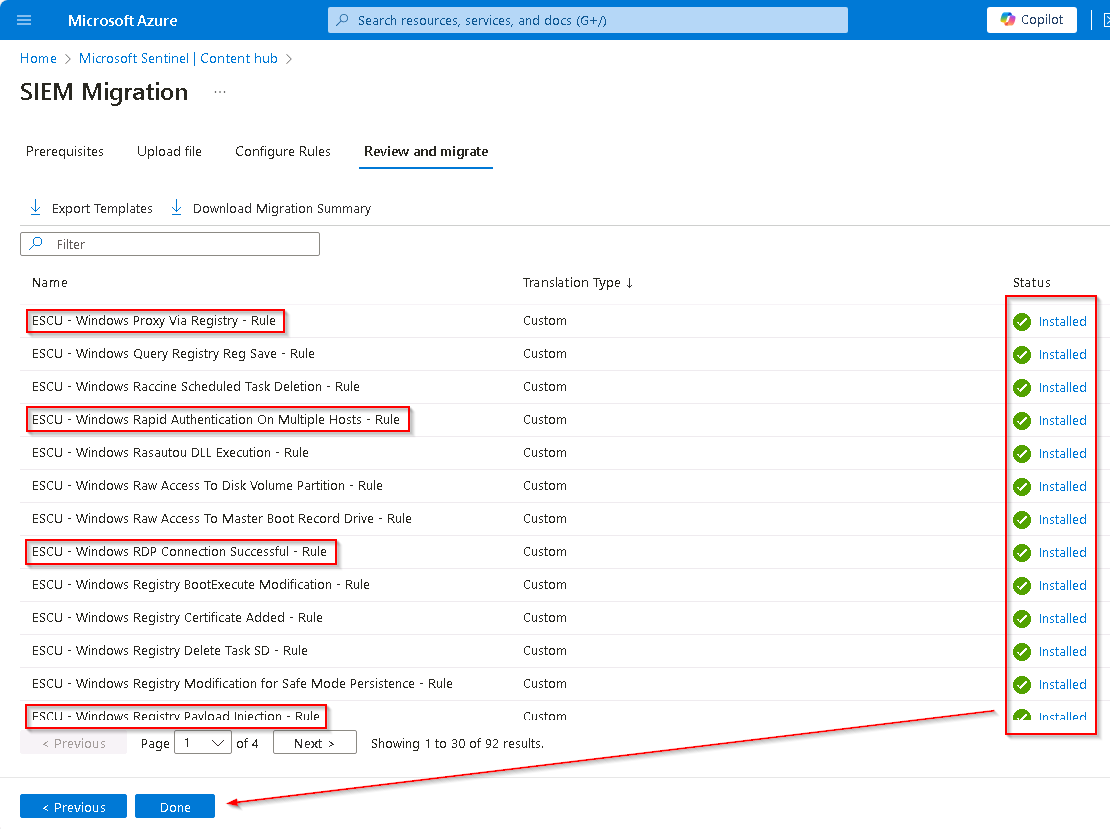The height and width of the screenshot is (829, 1110).
Task: Click the green check icon for Windows Proxy Via Registry
Action: tap(1022, 321)
